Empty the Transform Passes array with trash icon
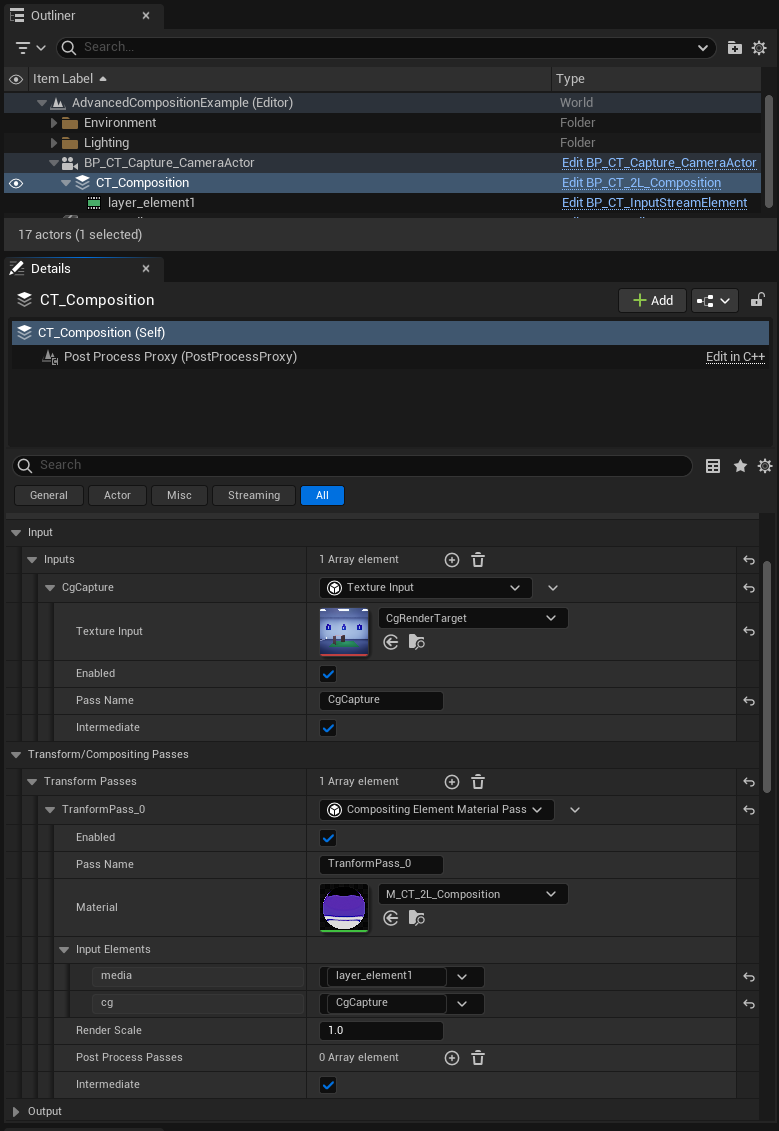 [x=478, y=782]
